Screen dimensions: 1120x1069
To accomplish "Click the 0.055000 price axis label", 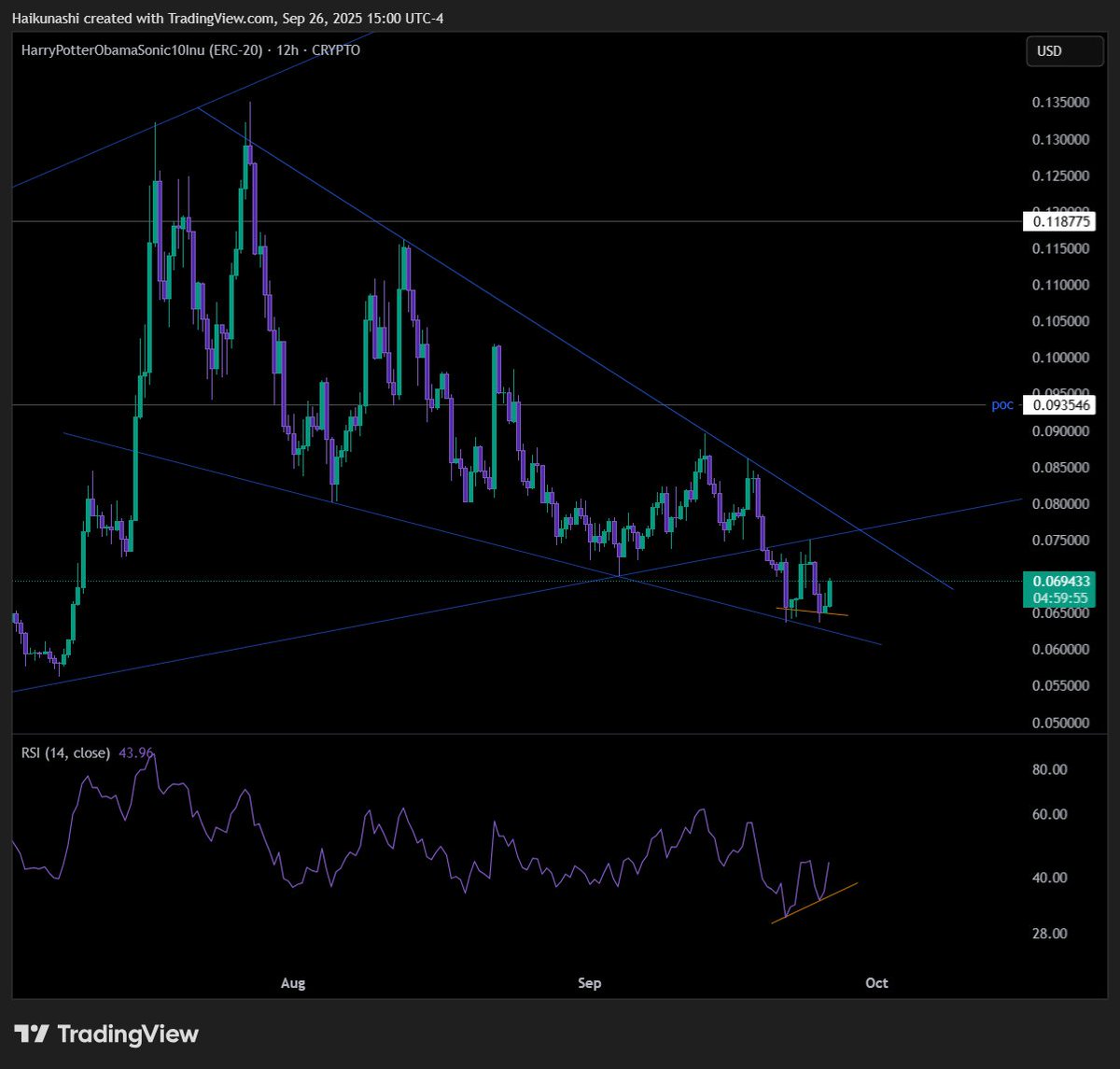I will click(1062, 686).
